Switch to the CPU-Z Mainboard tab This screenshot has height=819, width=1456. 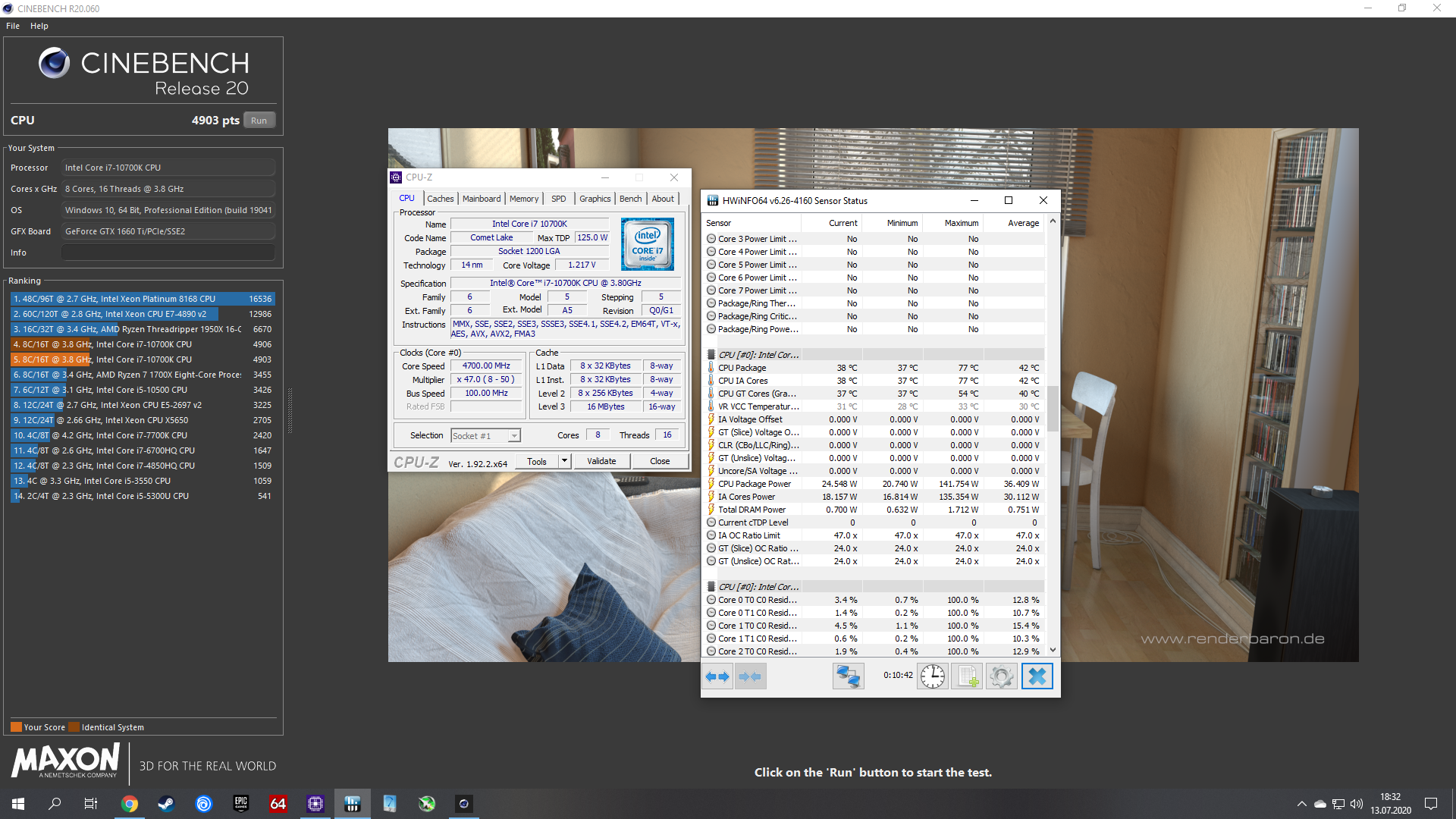pyautogui.click(x=482, y=199)
